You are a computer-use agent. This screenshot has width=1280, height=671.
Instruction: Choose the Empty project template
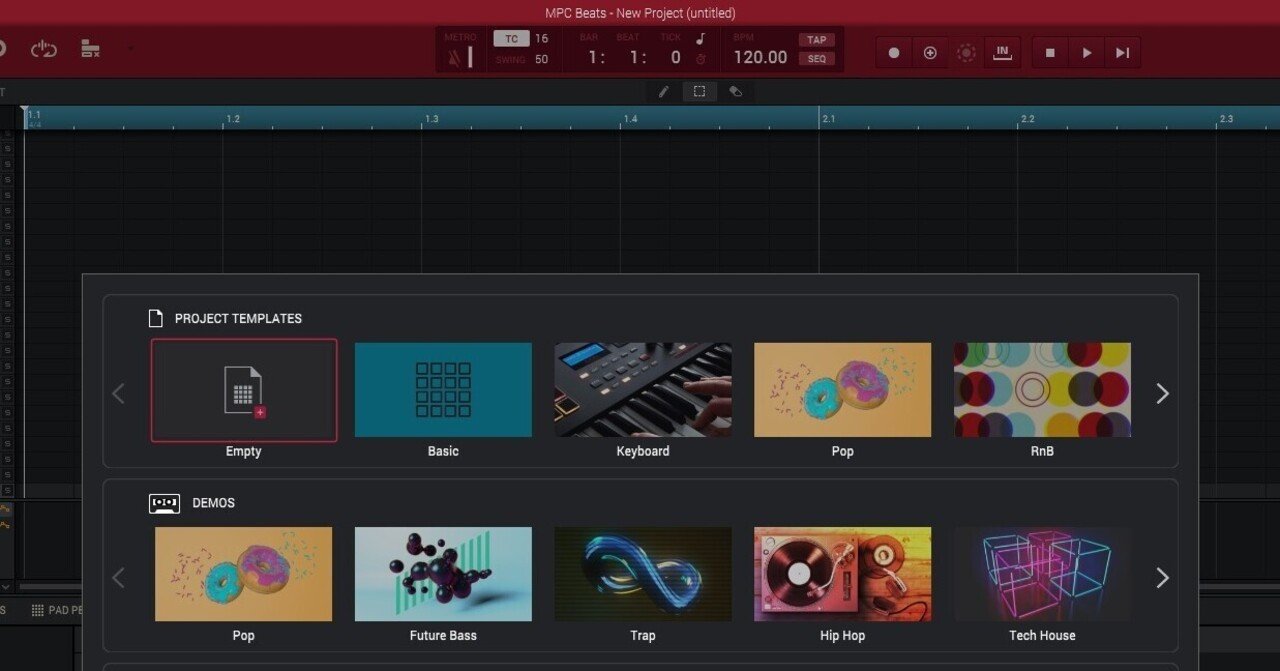coord(244,390)
